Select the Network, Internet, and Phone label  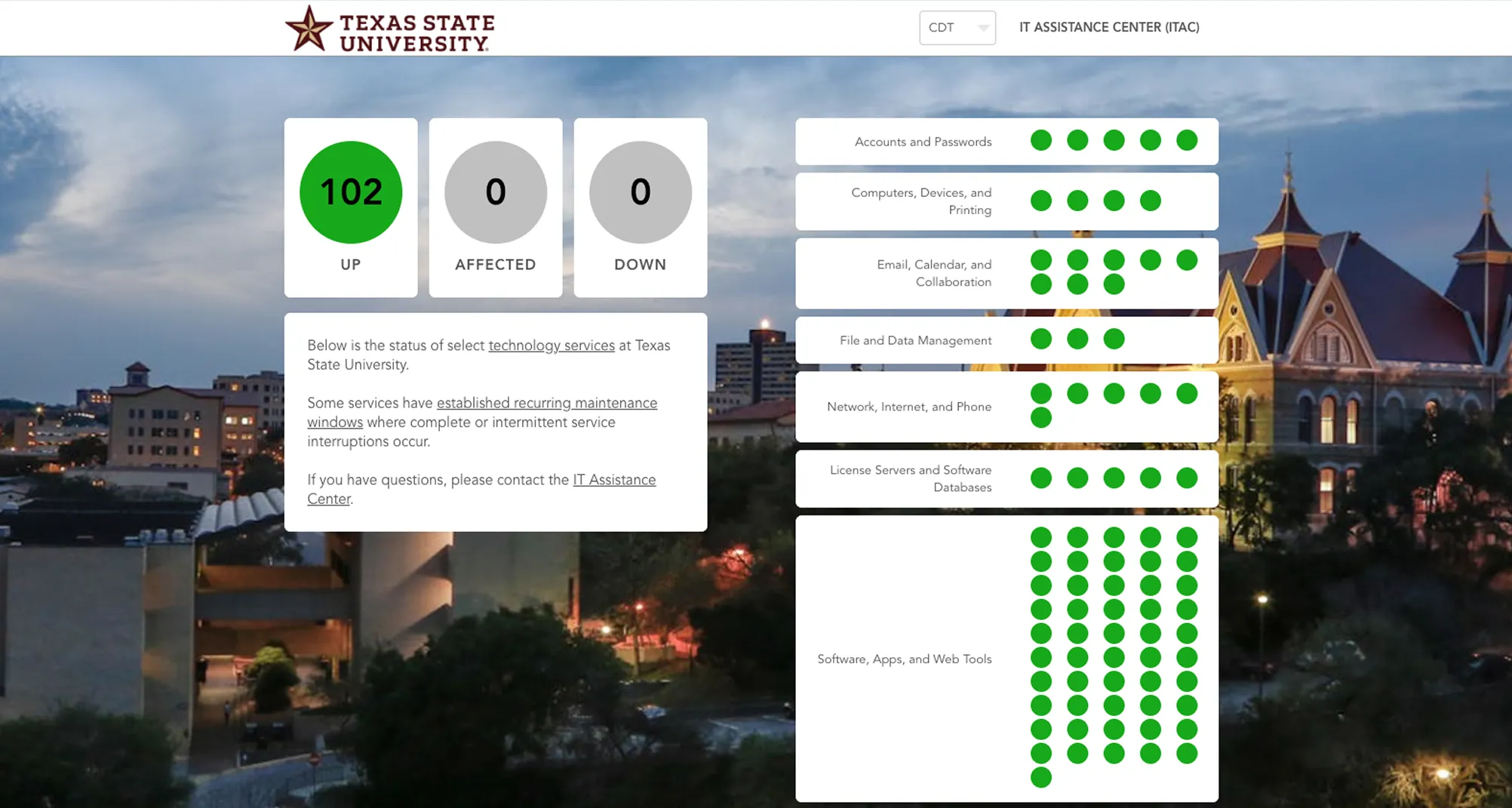click(x=909, y=407)
